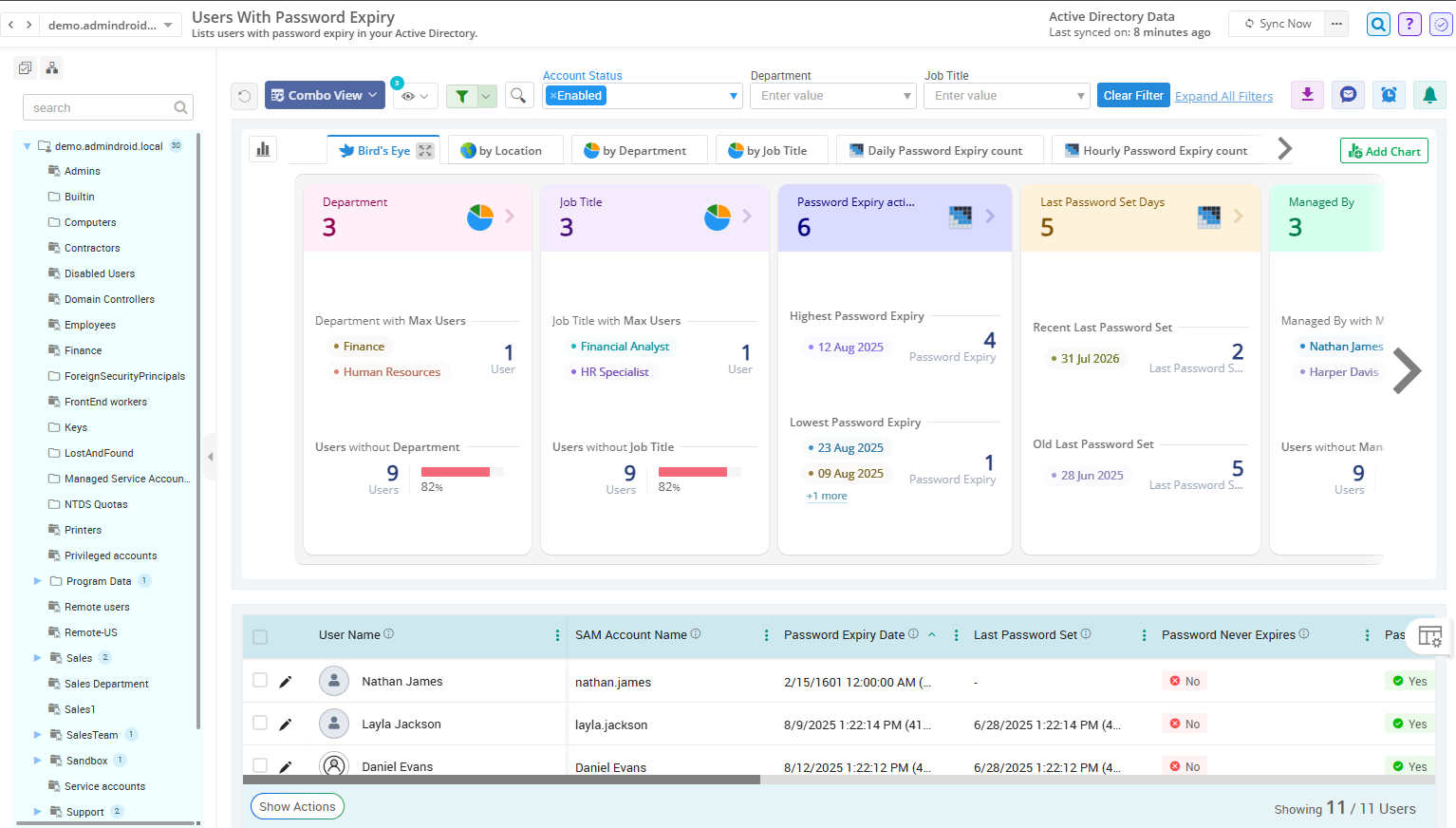Expand the Sandbox tree node
This screenshot has width=1456, height=828.
[37, 761]
